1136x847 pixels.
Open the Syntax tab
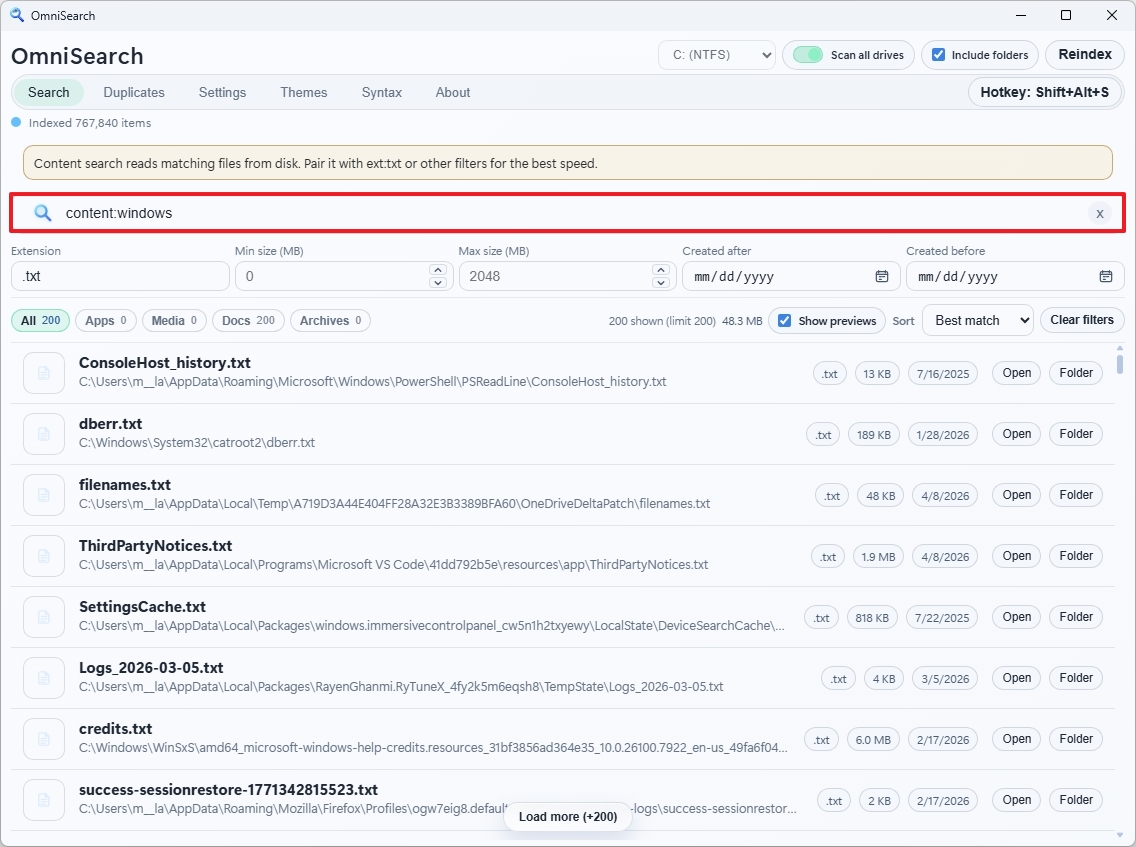(381, 92)
